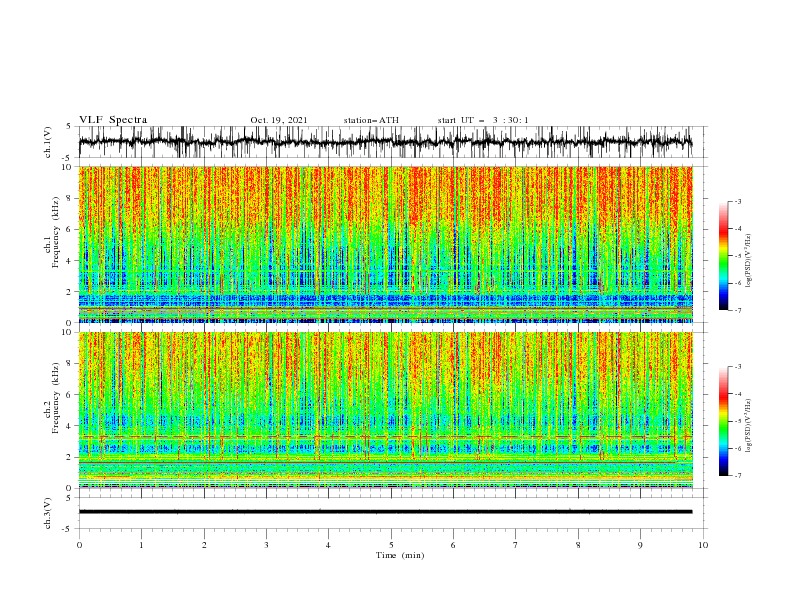Click the "-7" tick on ch.2 colorbar
The image size is (792, 612).
coord(738,476)
